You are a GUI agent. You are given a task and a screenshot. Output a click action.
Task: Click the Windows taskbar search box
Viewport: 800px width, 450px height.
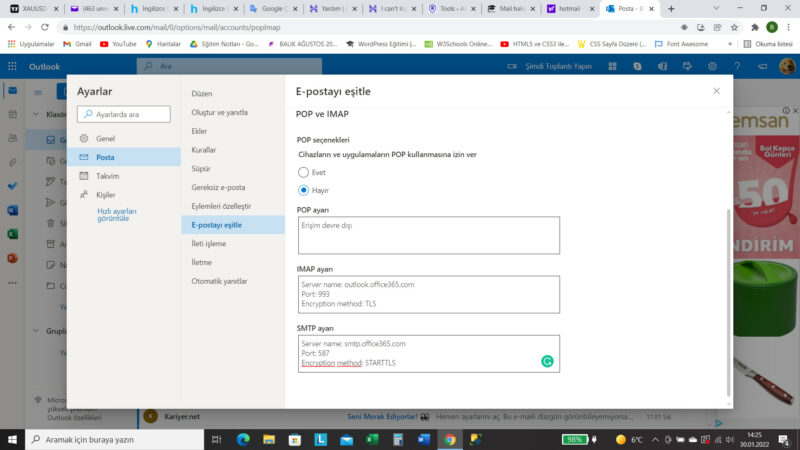(x=114, y=439)
